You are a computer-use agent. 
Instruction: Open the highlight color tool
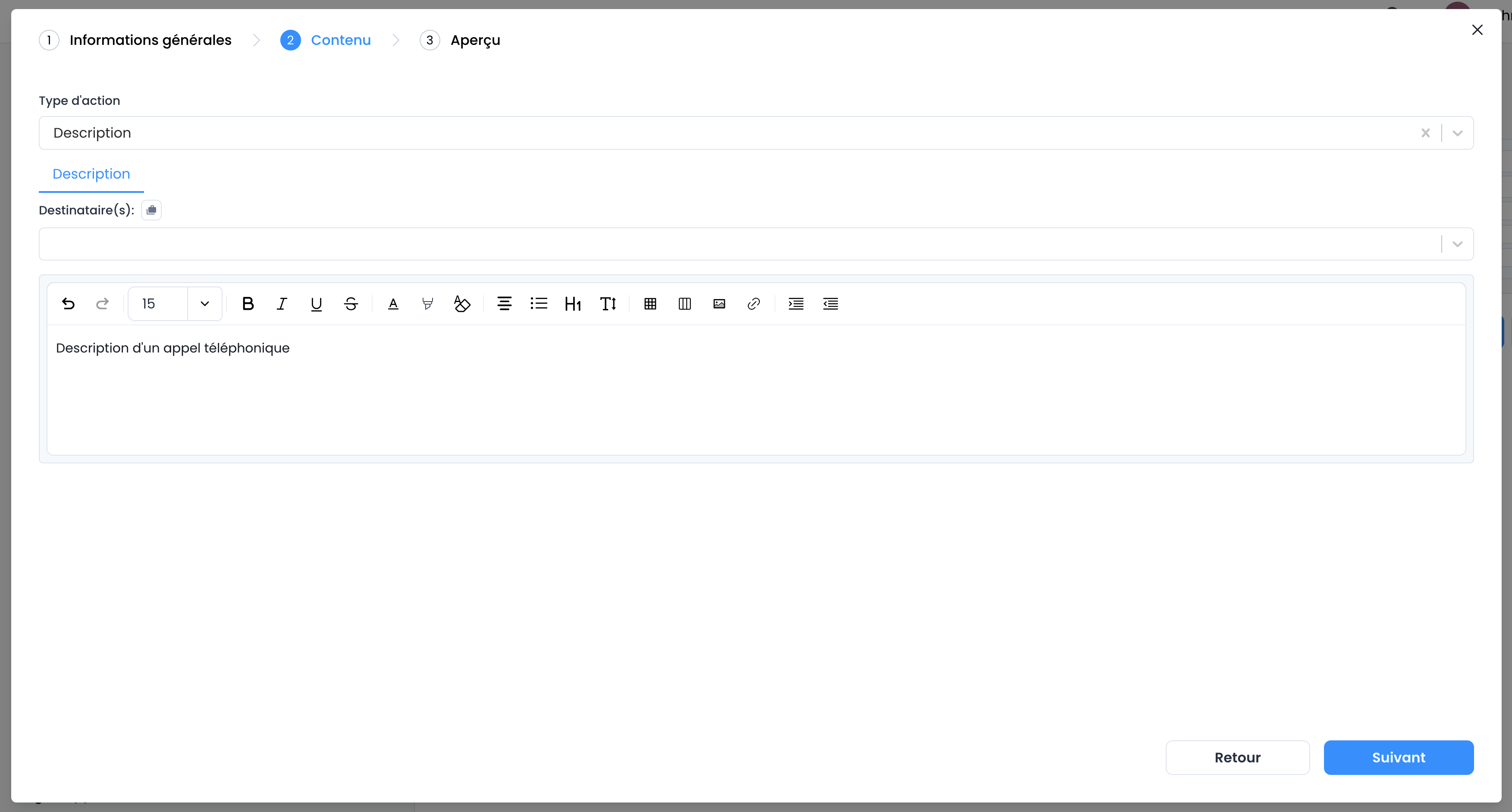[x=428, y=304]
